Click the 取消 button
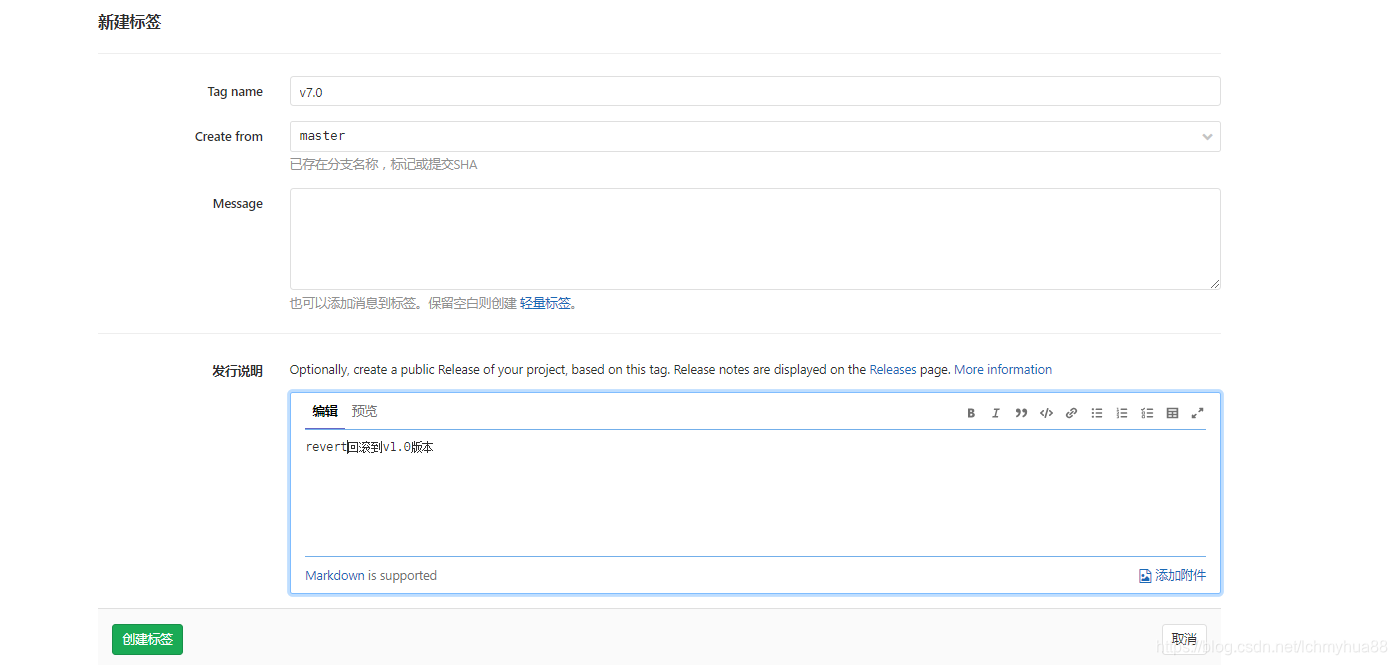The width and height of the screenshot is (1397, 665). coord(1184,638)
